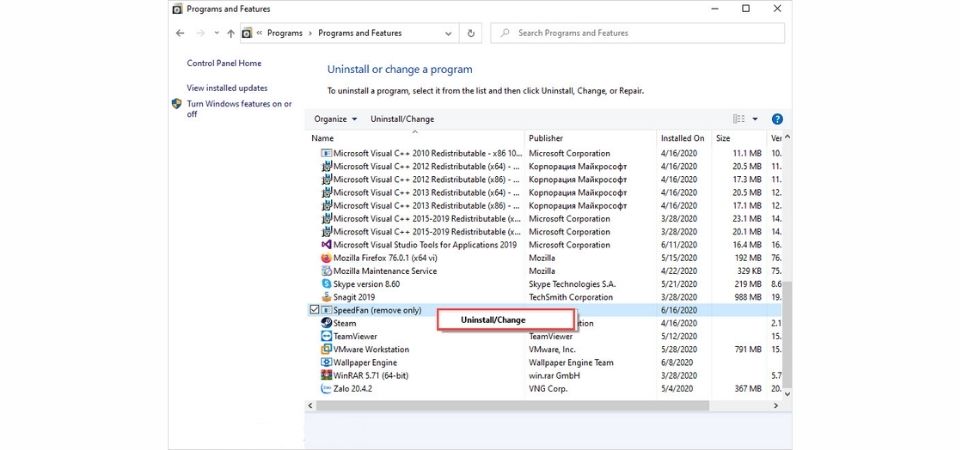Click the Programs and Features title bar icon

[x=177, y=9]
